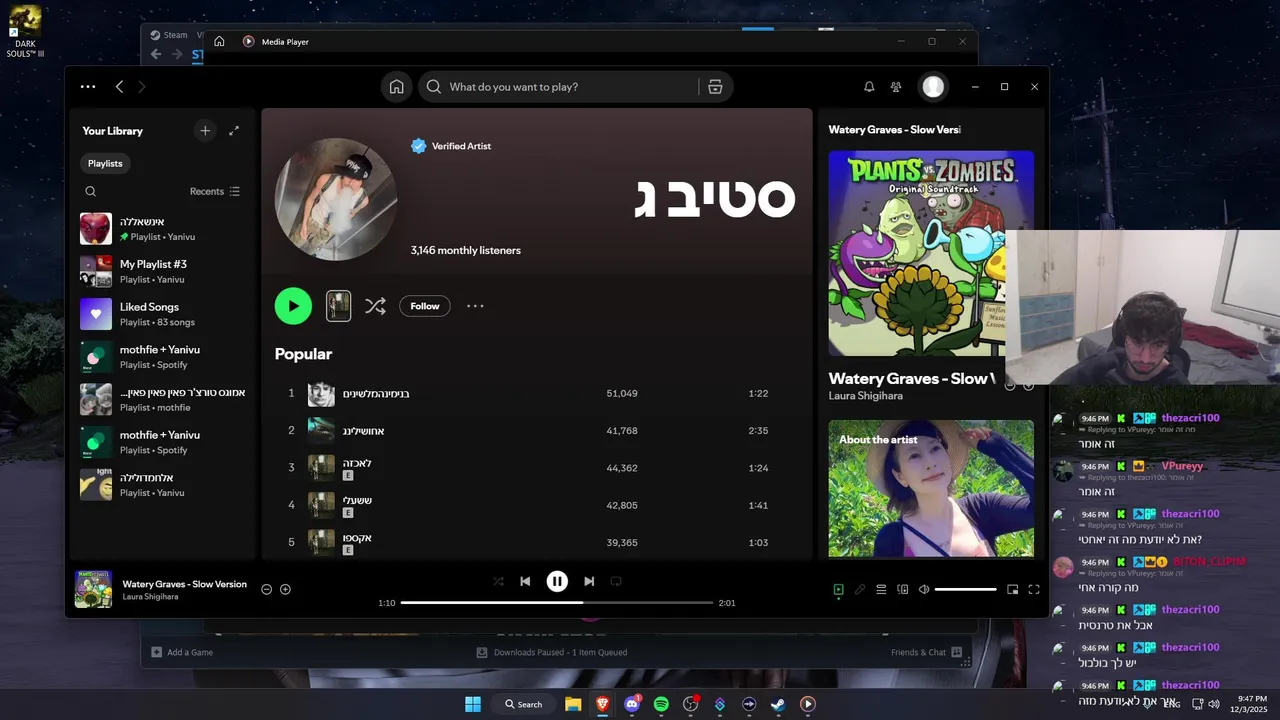
Task: Open Dark Souls III desktop shortcut
Action: pos(26,30)
